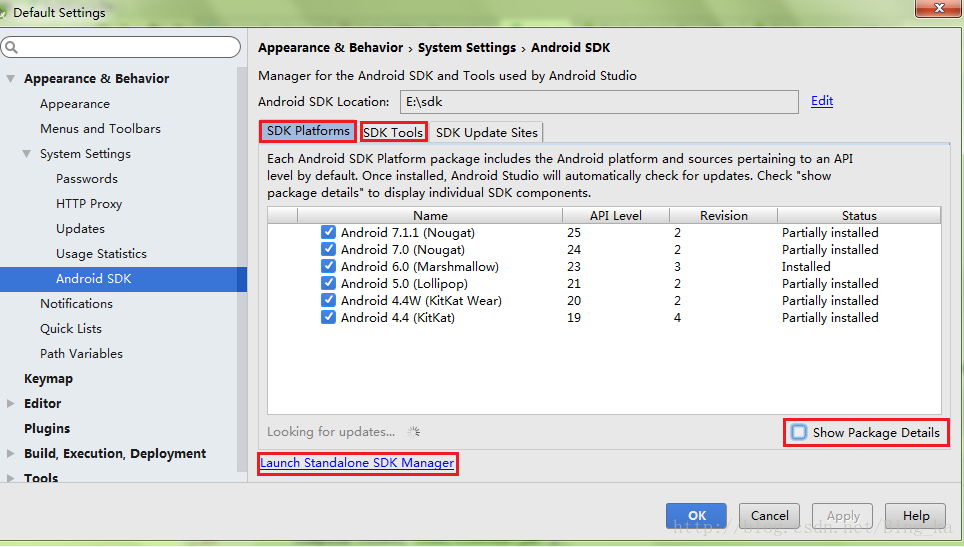Collapse the System Settings tree node

(26, 154)
